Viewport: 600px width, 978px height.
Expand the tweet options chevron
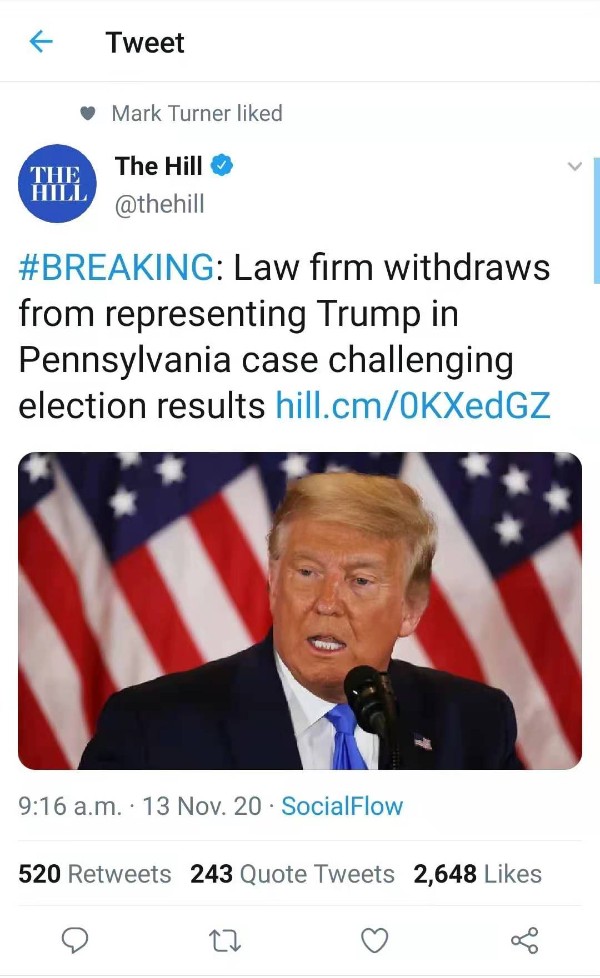coord(574,166)
